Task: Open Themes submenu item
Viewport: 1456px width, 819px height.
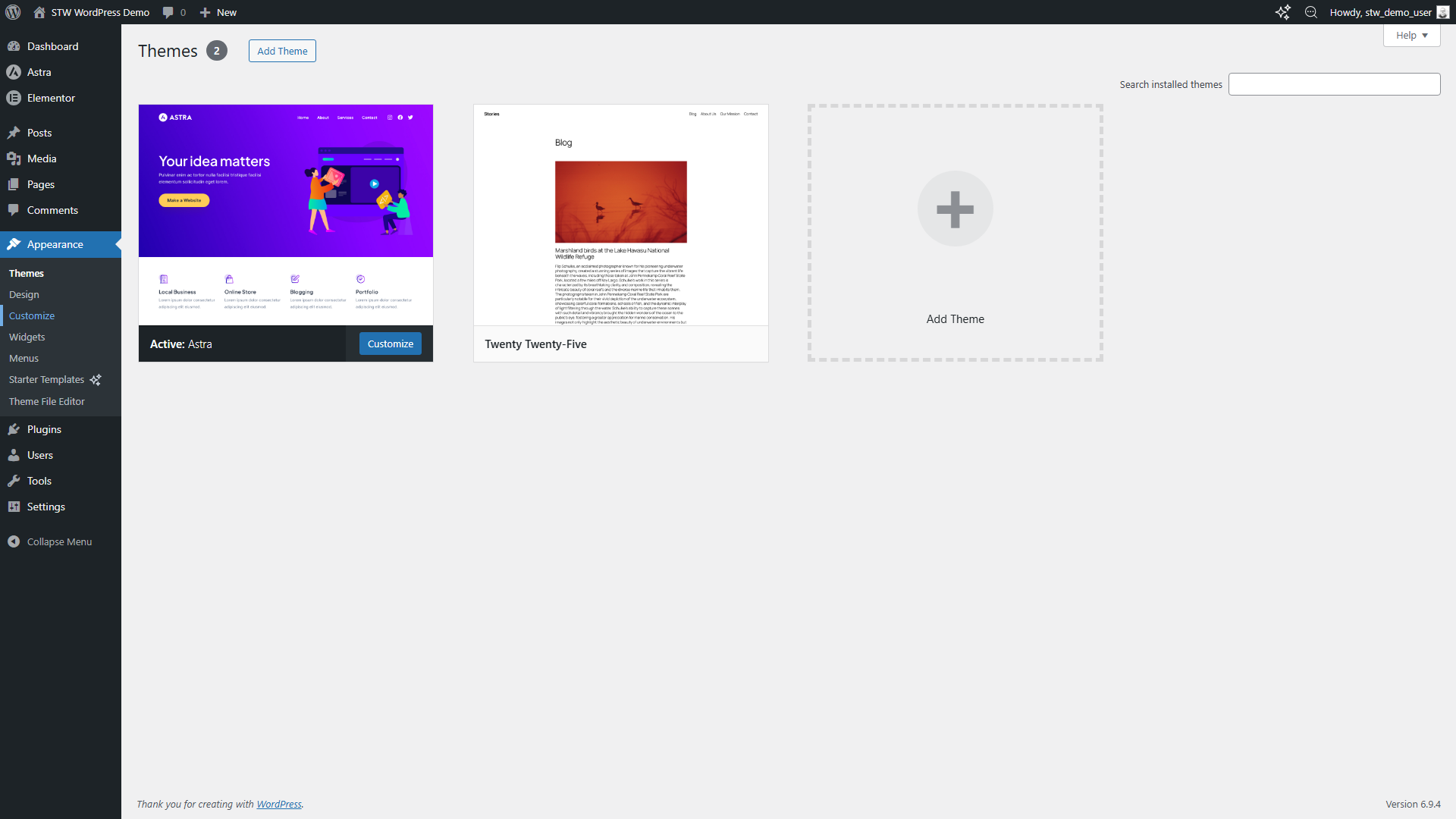Action: click(27, 273)
